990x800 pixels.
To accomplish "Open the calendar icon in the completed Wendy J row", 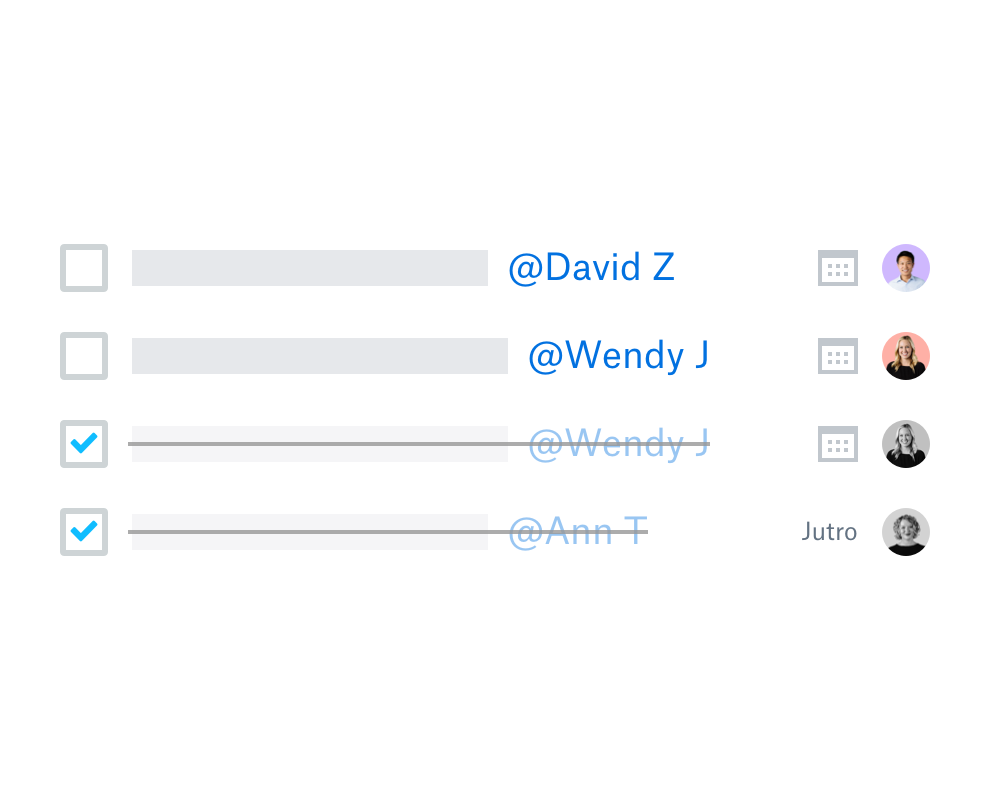I will tap(837, 444).
